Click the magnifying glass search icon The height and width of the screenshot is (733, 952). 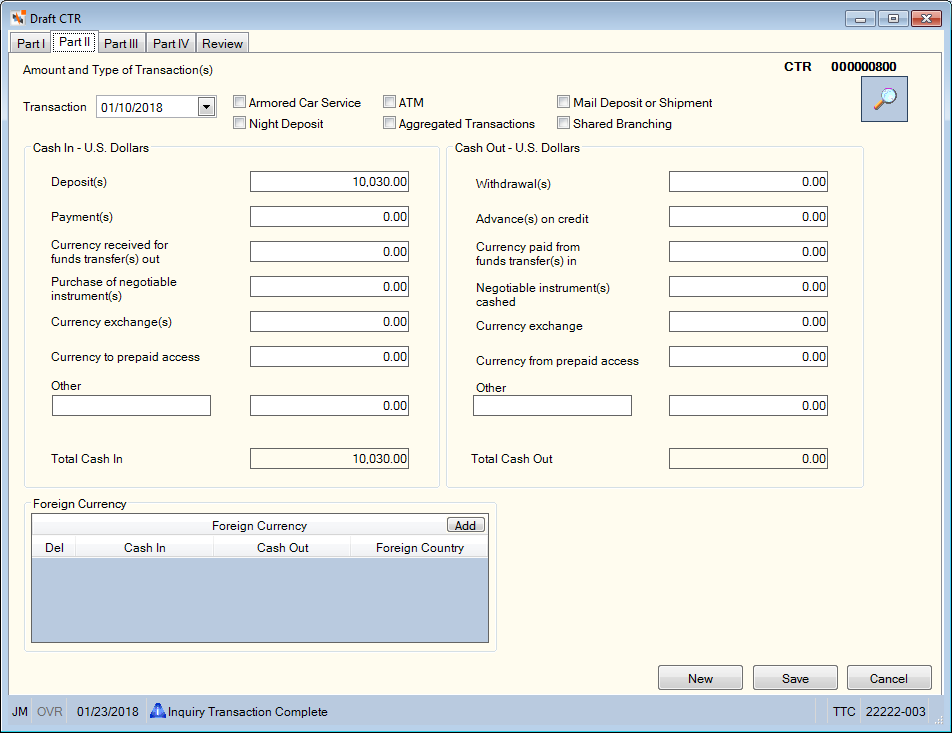[x=884, y=99]
